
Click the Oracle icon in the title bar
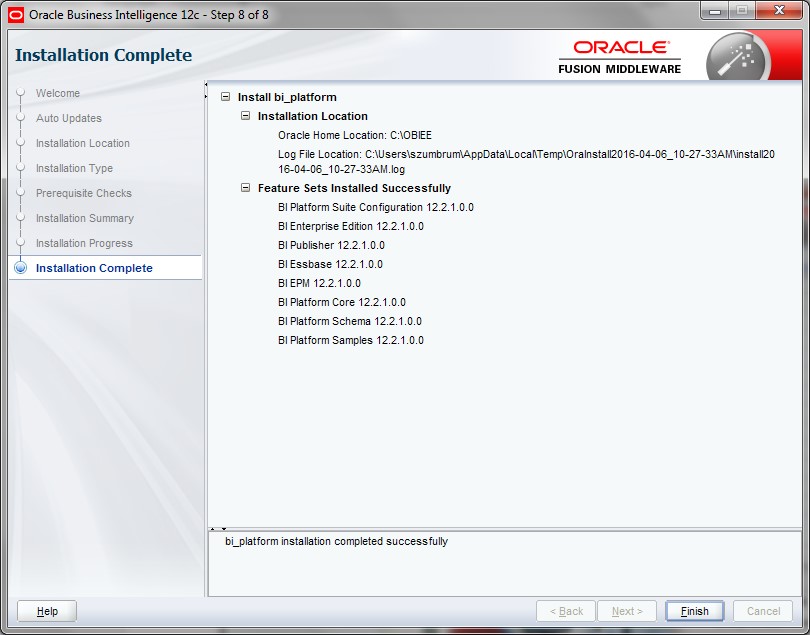(15, 15)
